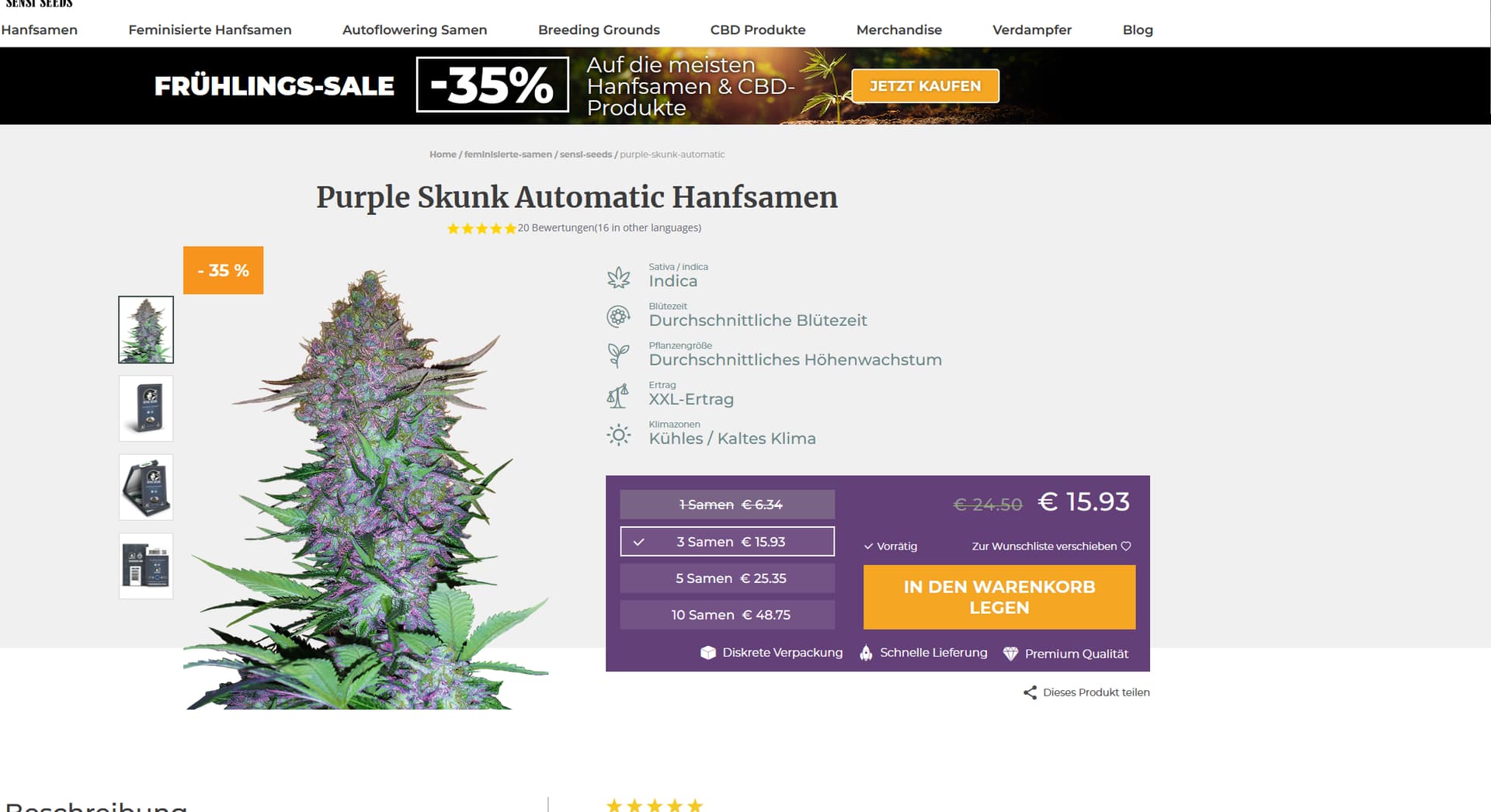Click the JETZT KAUFEN banner button

pos(925,86)
